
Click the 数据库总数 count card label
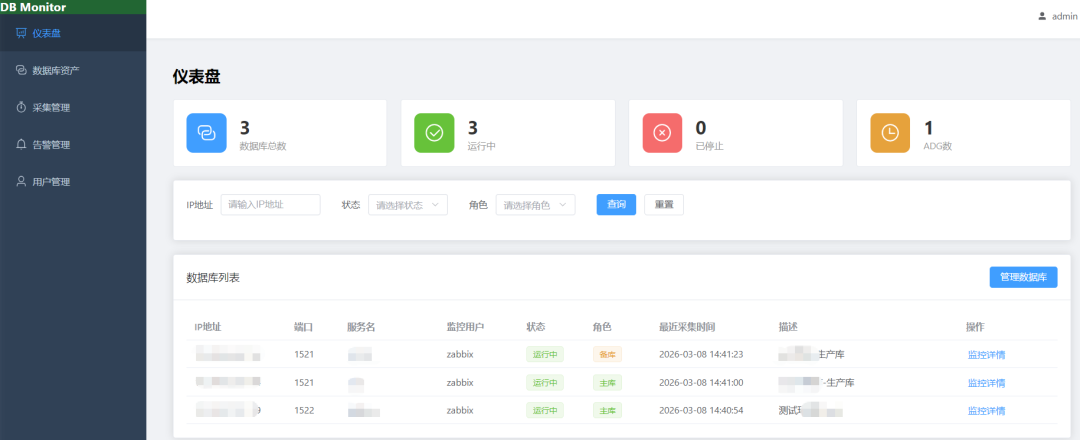pos(262,146)
